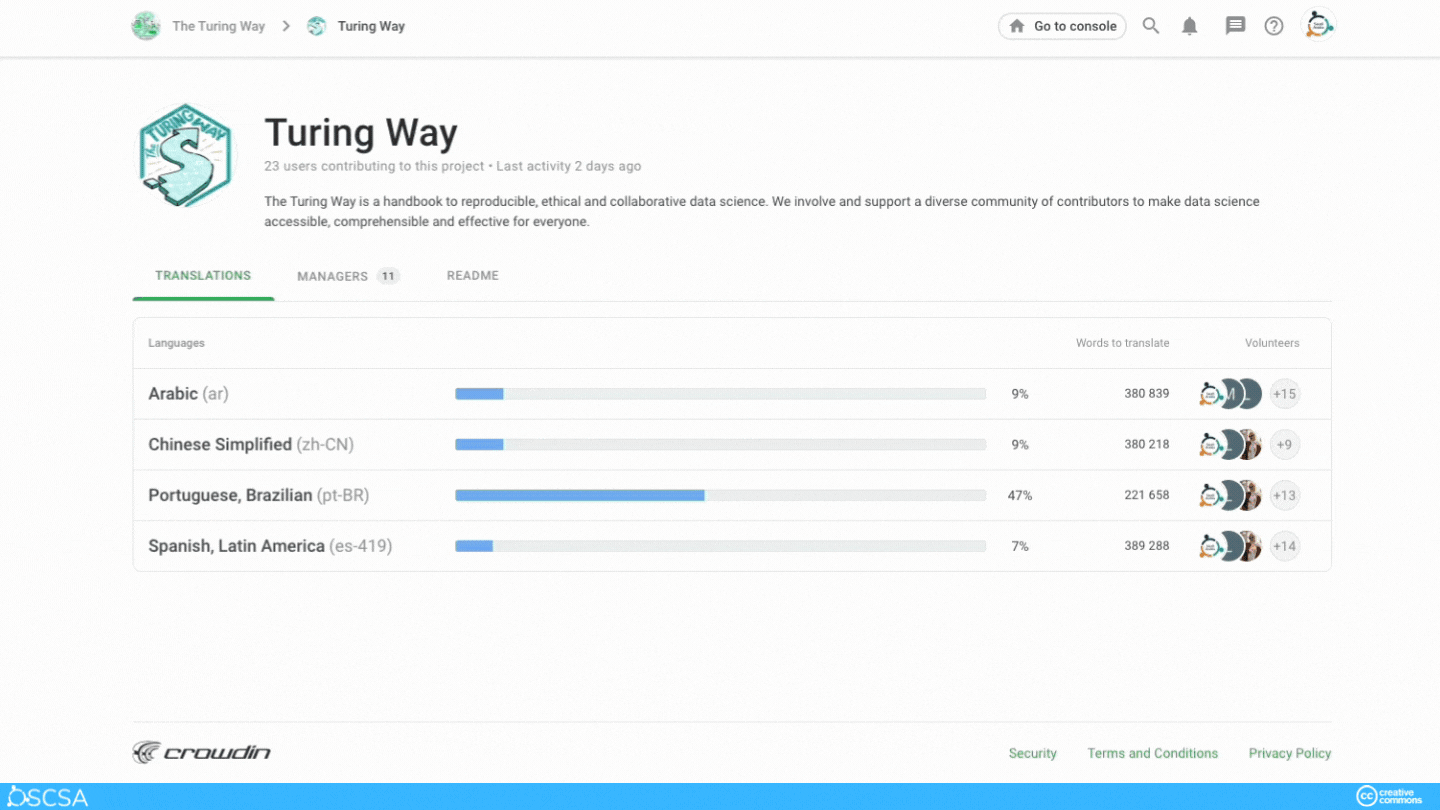The image size is (1440, 810).
Task: Click the Crowdin logo in footer
Action: coord(202,753)
